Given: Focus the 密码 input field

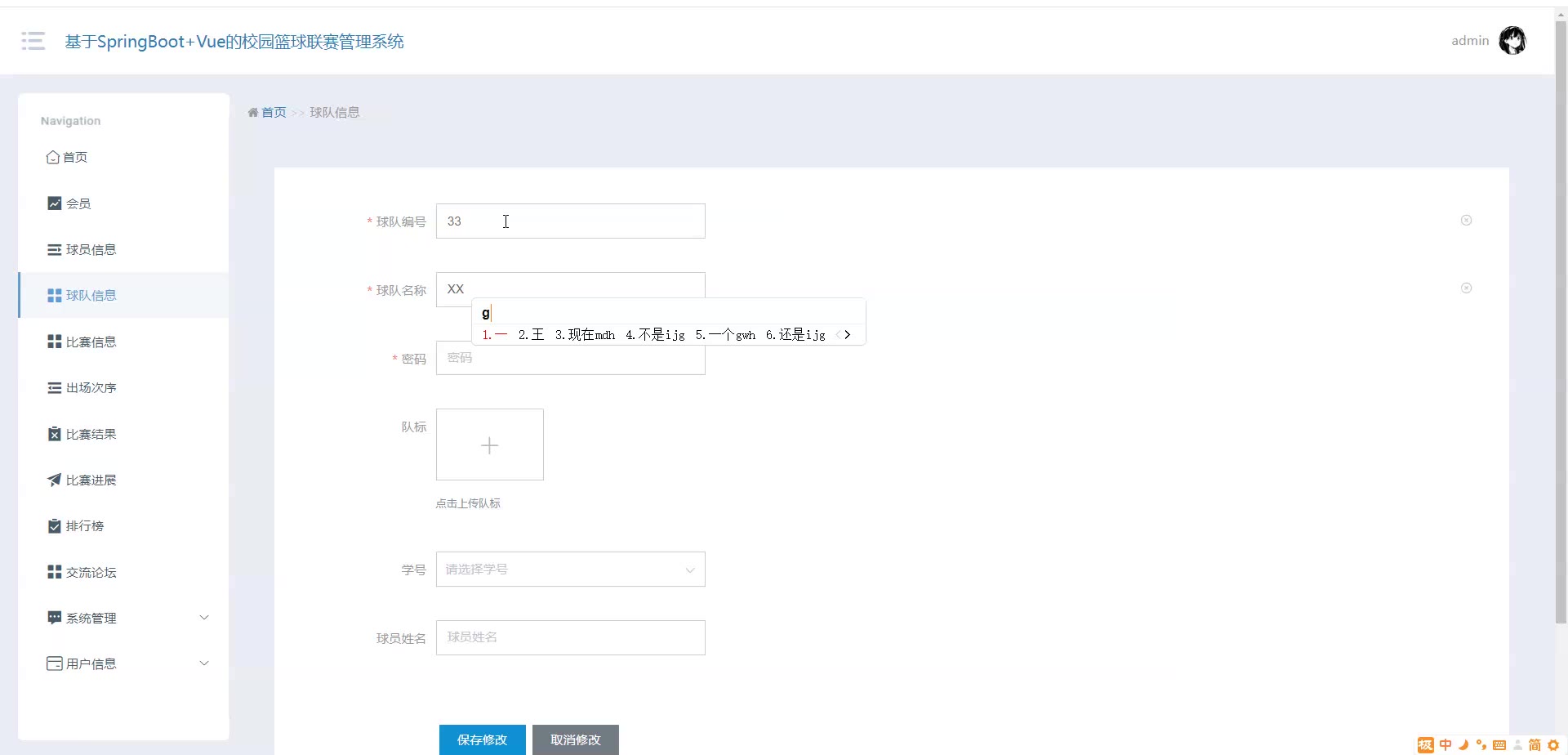Looking at the screenshot, I should [x=570, y=358].
